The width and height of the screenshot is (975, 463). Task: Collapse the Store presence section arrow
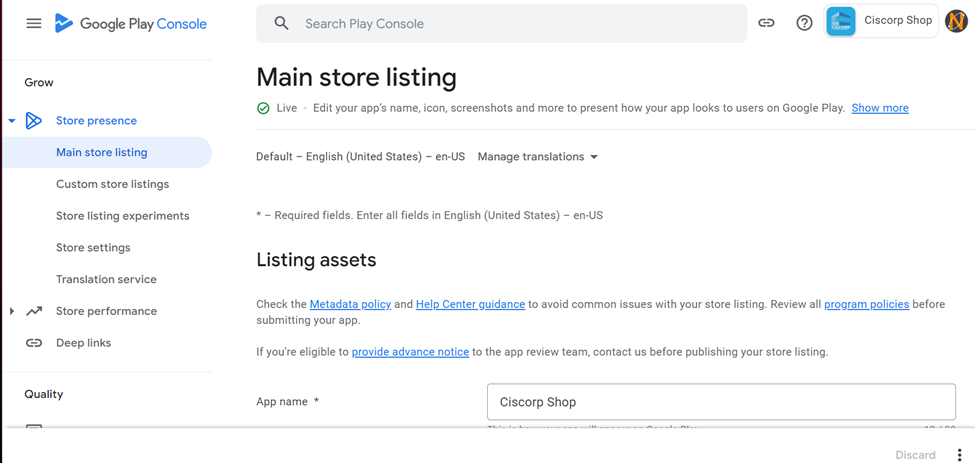(12, 121)
